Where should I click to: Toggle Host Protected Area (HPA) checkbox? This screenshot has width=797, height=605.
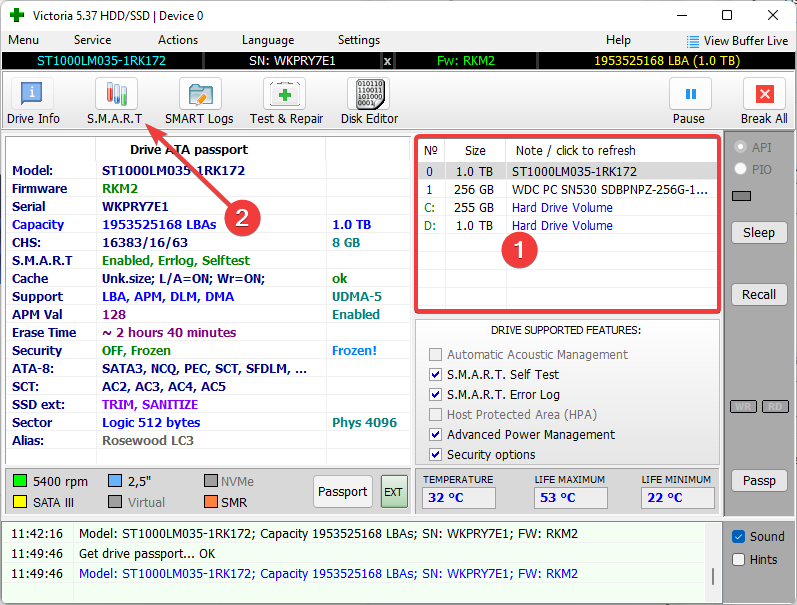pyautogui.click(x=435, y=414)
